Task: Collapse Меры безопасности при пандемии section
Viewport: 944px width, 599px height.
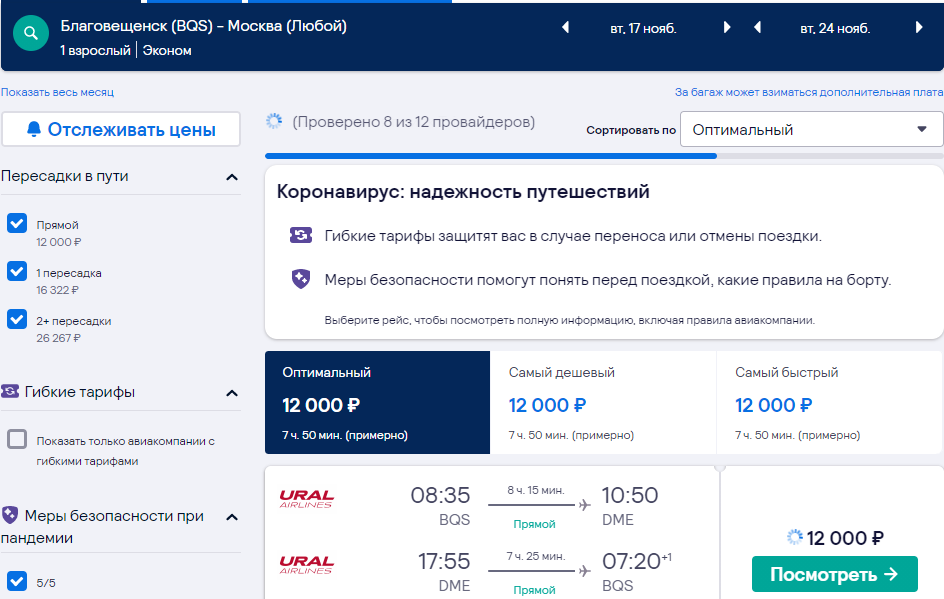Action: (x=232, y=517)
